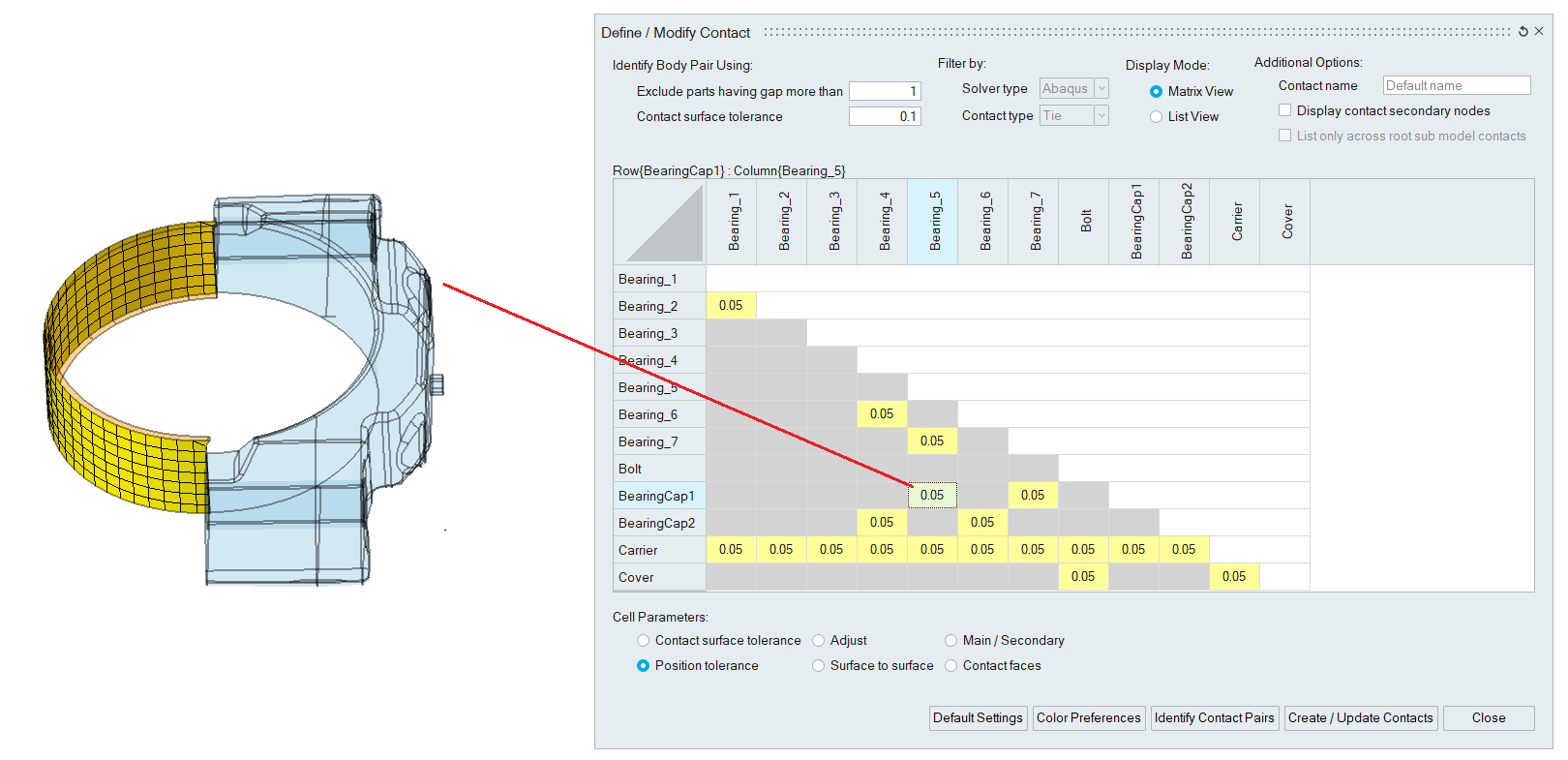Select the BearingCap2 column header
This screenshot has width=1568, height=760.
[1185, 222]
